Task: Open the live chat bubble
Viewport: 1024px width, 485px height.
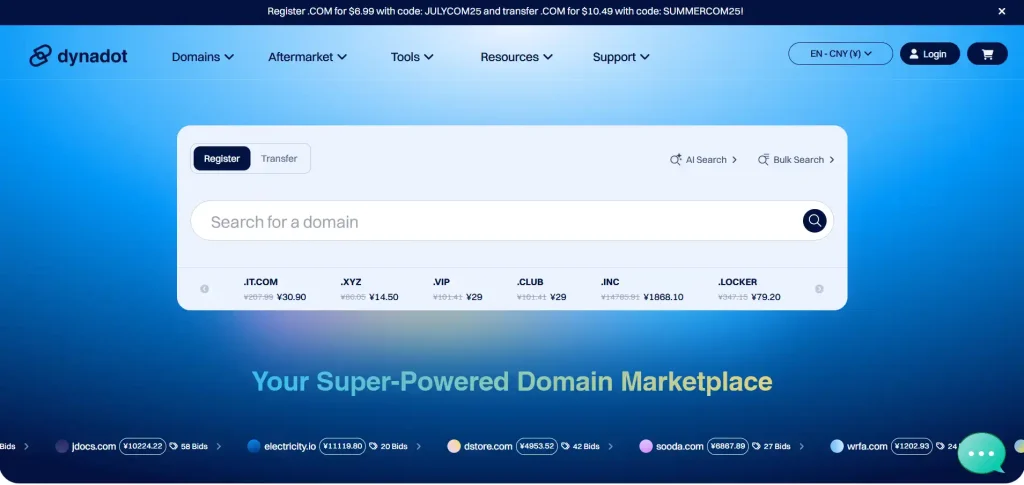Action: point(982,453)
